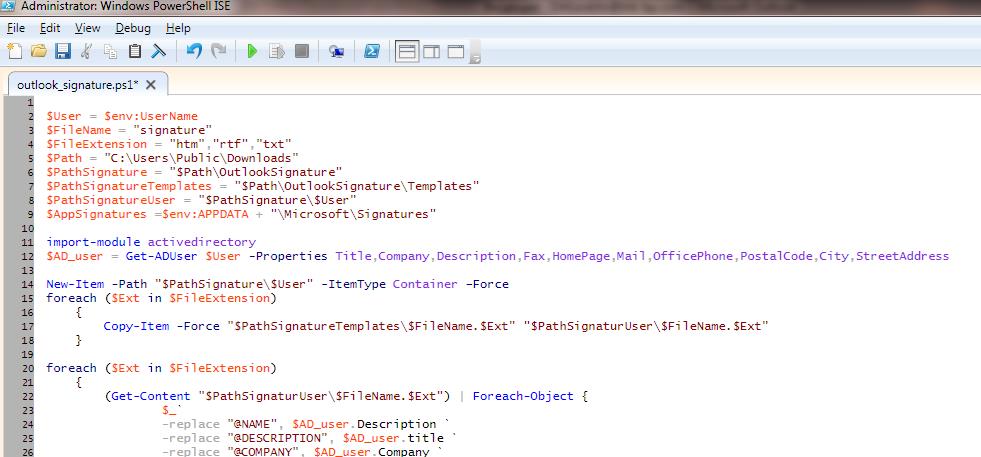Launch PowerShell.exe from the blue console icon
Screen dimensions: 981x457
372,51
